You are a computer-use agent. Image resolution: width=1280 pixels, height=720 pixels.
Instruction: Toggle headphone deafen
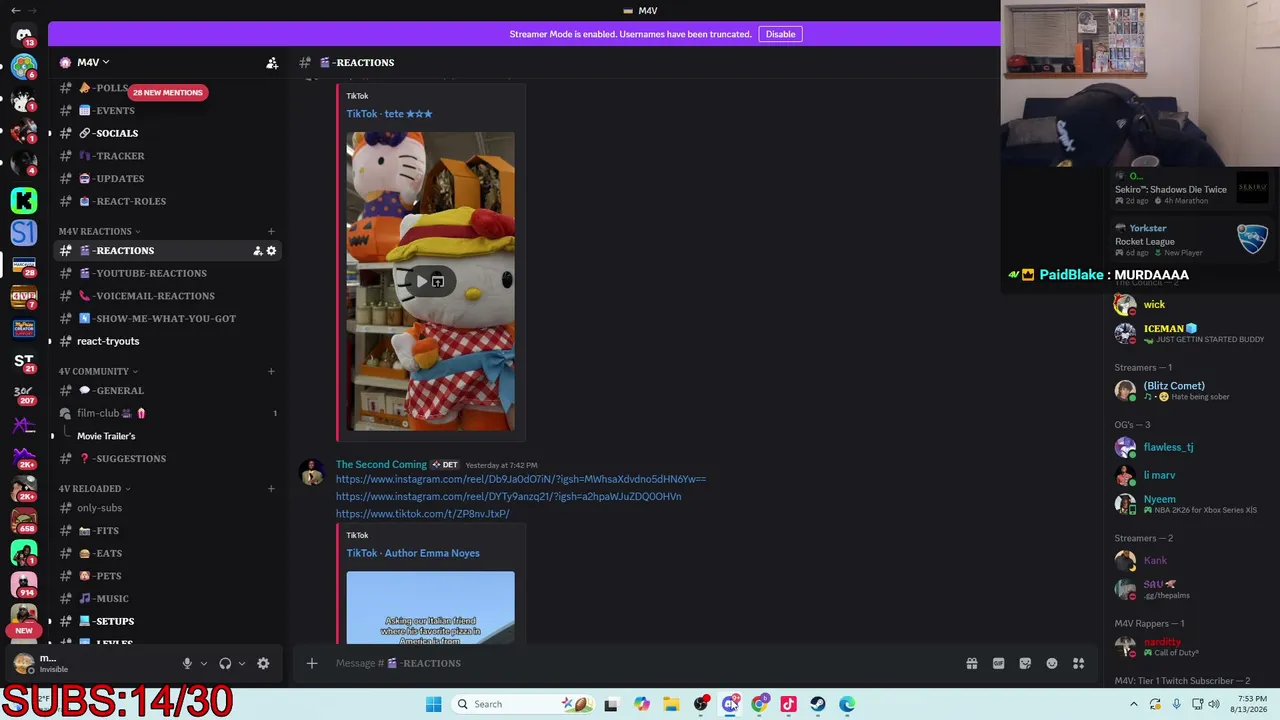pyautogui.click(x=225, y=663)
